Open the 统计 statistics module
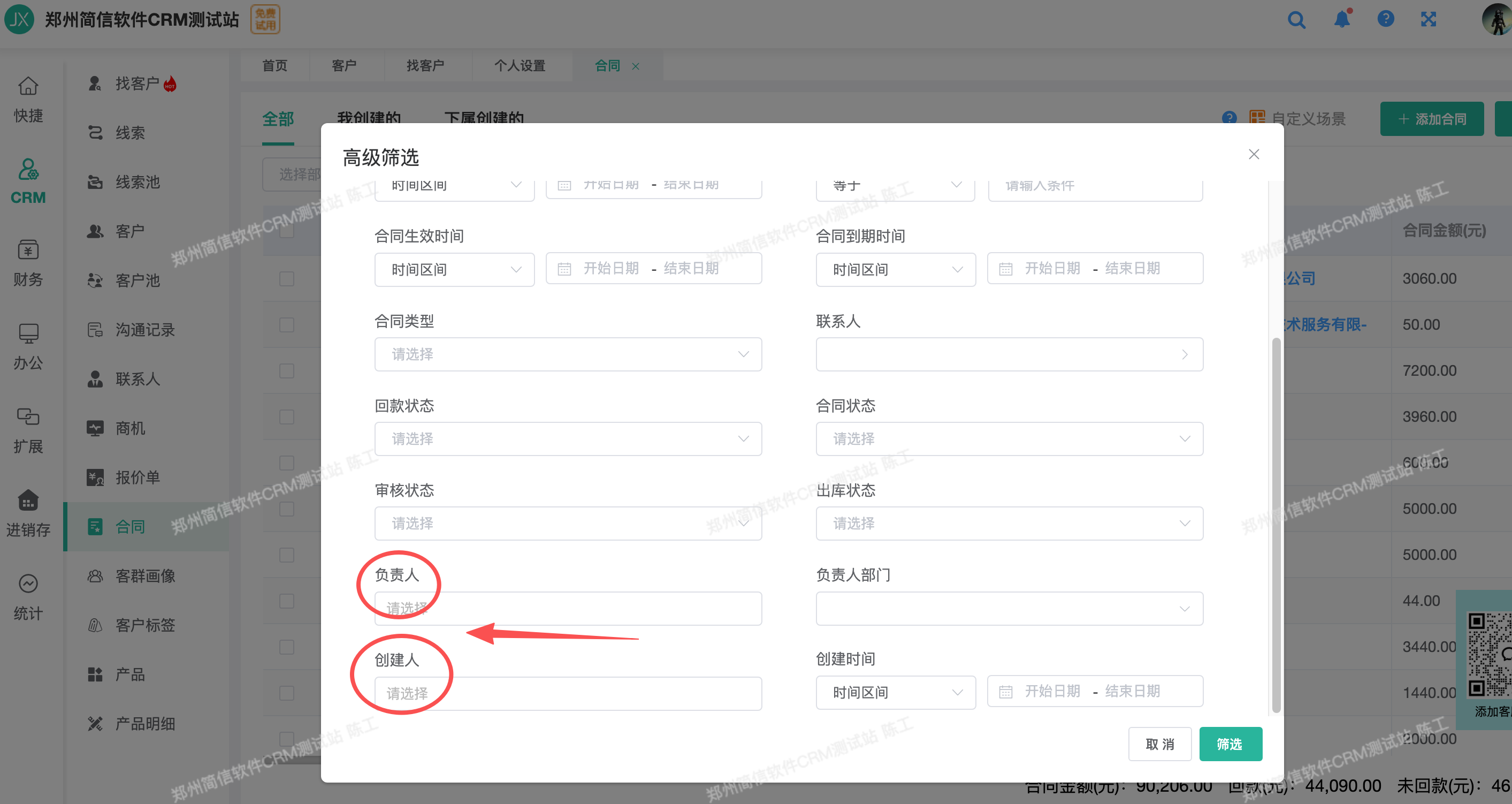The width and height of the screenshot is (1512, 804). tap(28, 597)
